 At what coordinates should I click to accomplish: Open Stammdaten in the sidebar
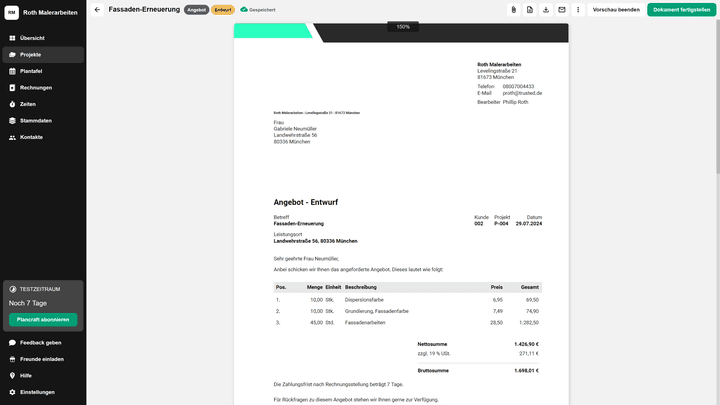(x=35, y=120)
